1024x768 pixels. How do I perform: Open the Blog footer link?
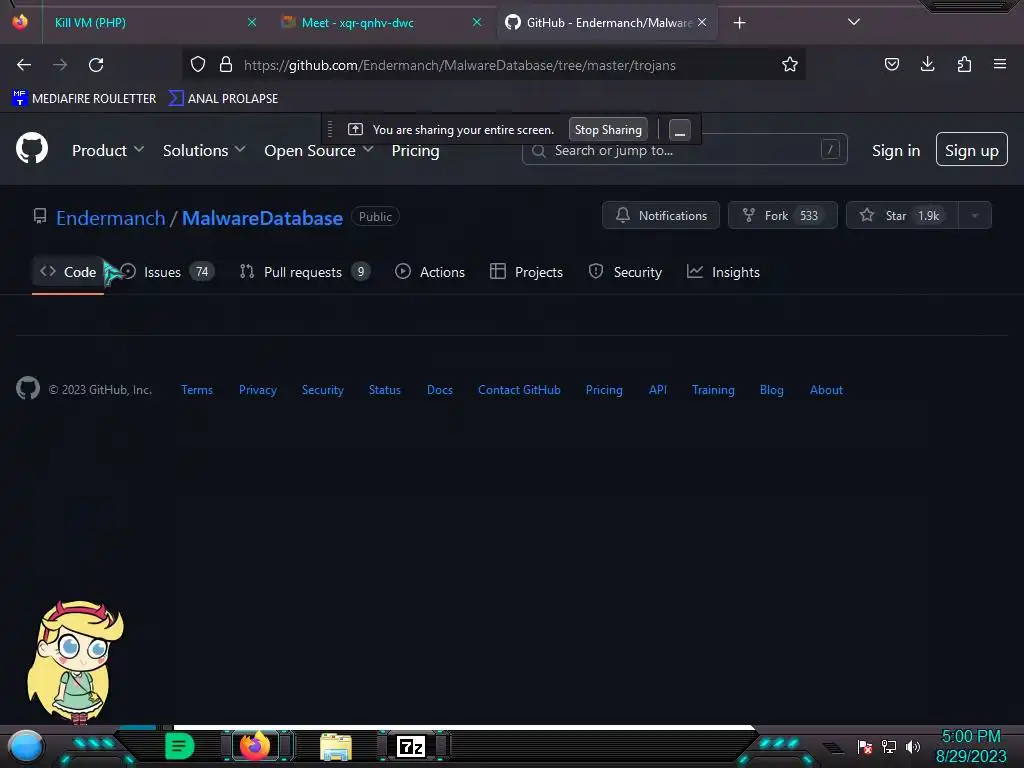pos(771,390)
